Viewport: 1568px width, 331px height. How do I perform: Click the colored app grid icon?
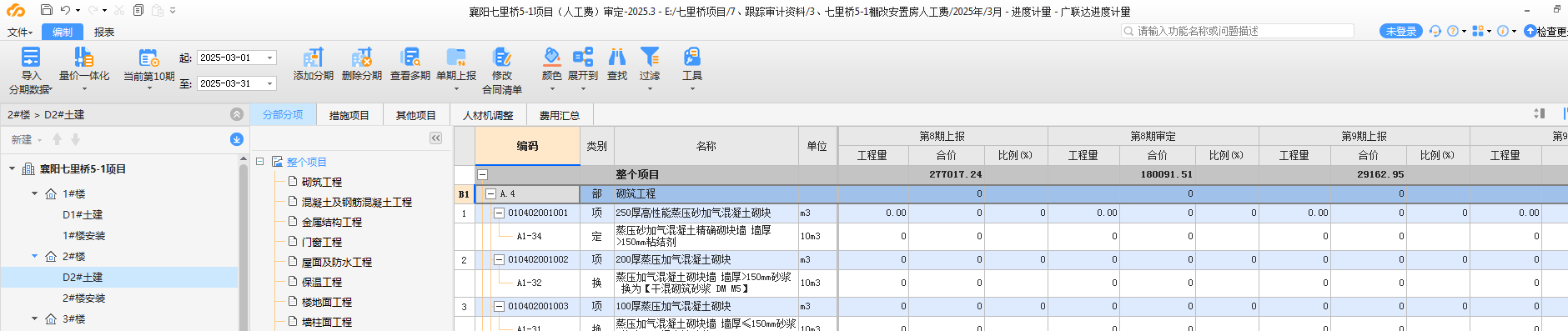(x=1478, y=31)
